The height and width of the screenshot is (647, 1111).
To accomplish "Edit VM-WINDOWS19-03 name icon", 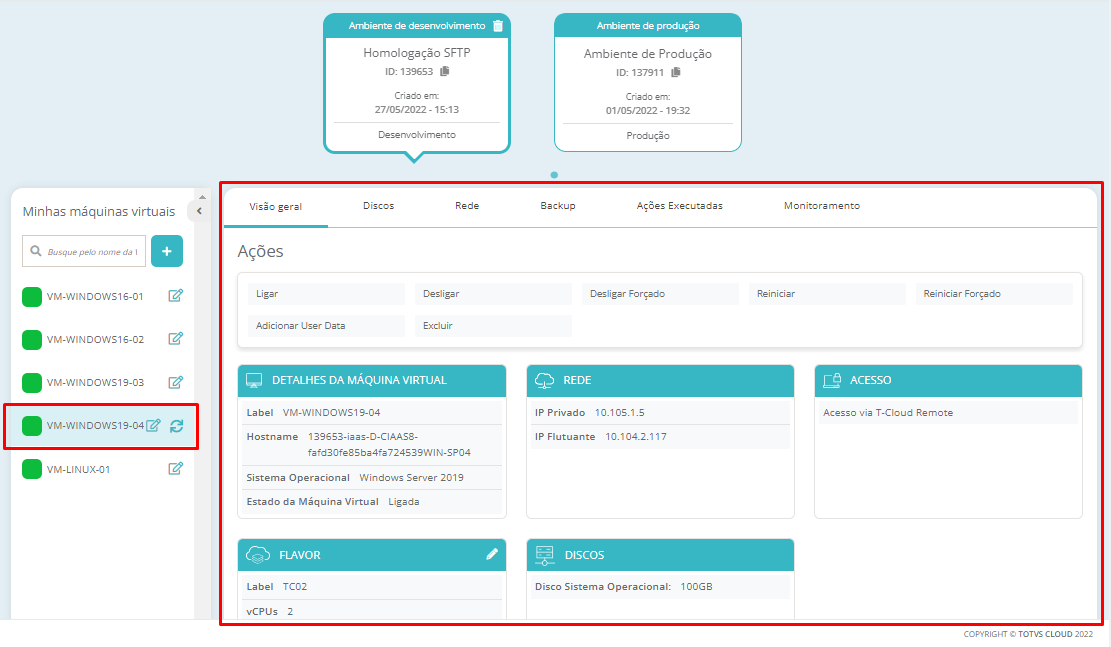I will pos(176,383).
